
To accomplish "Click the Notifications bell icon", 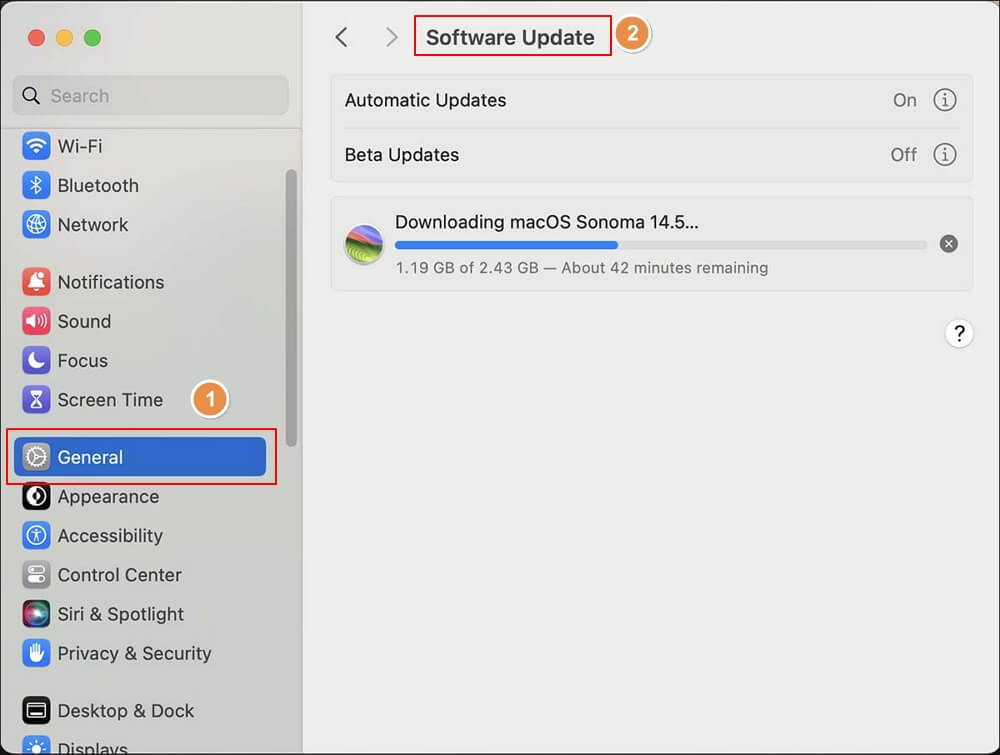I will [x=36, y=282].
